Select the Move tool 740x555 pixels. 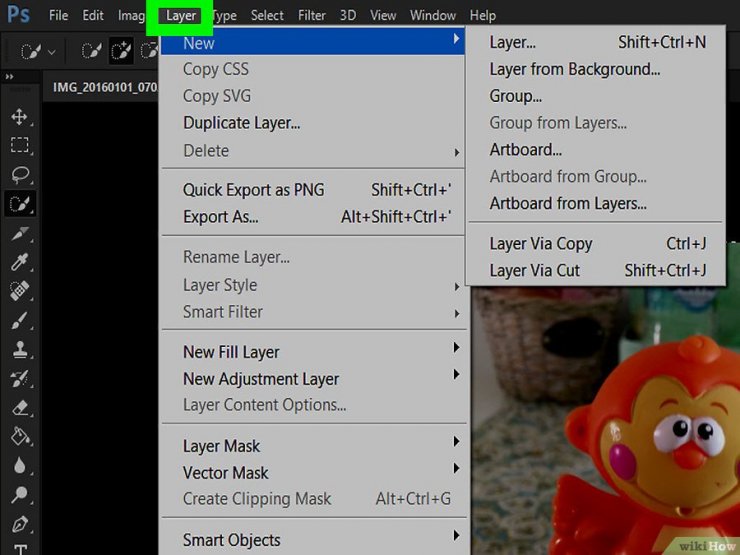[20, 117]
